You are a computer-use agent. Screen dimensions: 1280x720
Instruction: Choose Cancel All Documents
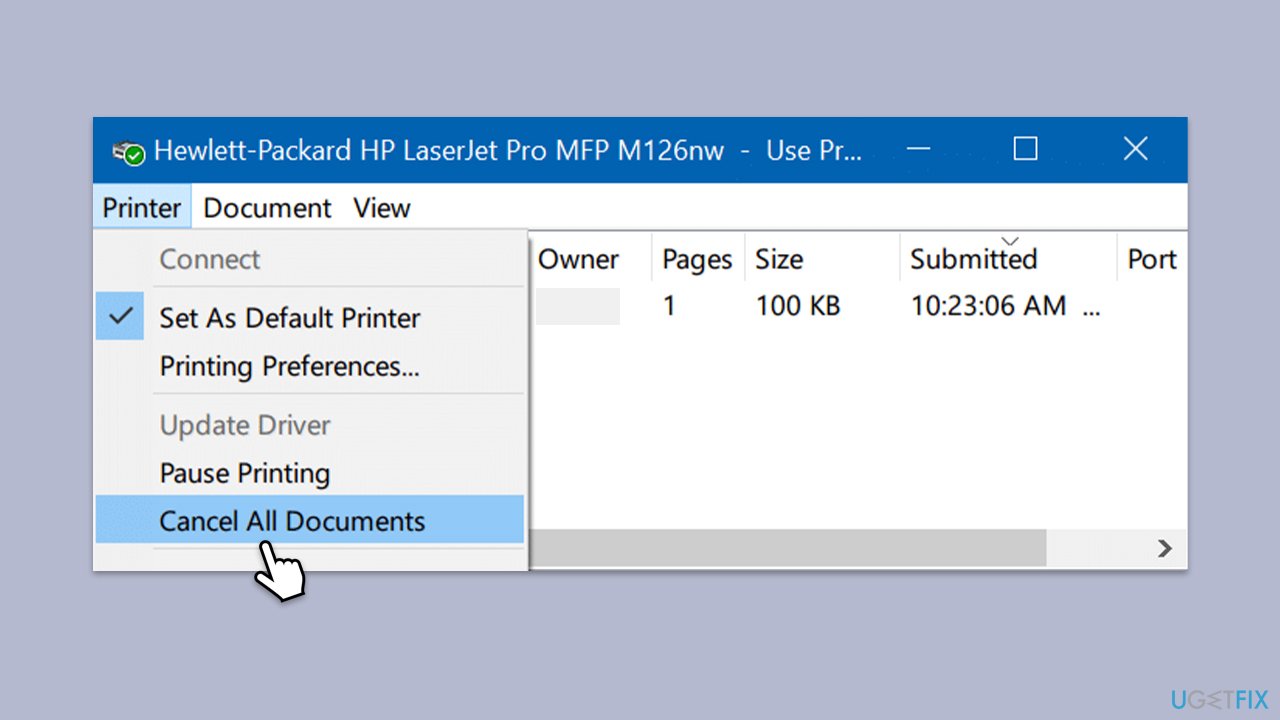(x=310, y=521)
